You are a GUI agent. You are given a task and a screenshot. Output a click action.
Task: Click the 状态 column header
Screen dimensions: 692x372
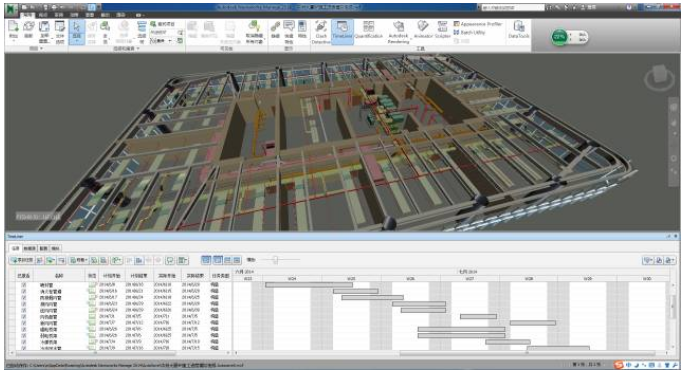pos(92,276)
